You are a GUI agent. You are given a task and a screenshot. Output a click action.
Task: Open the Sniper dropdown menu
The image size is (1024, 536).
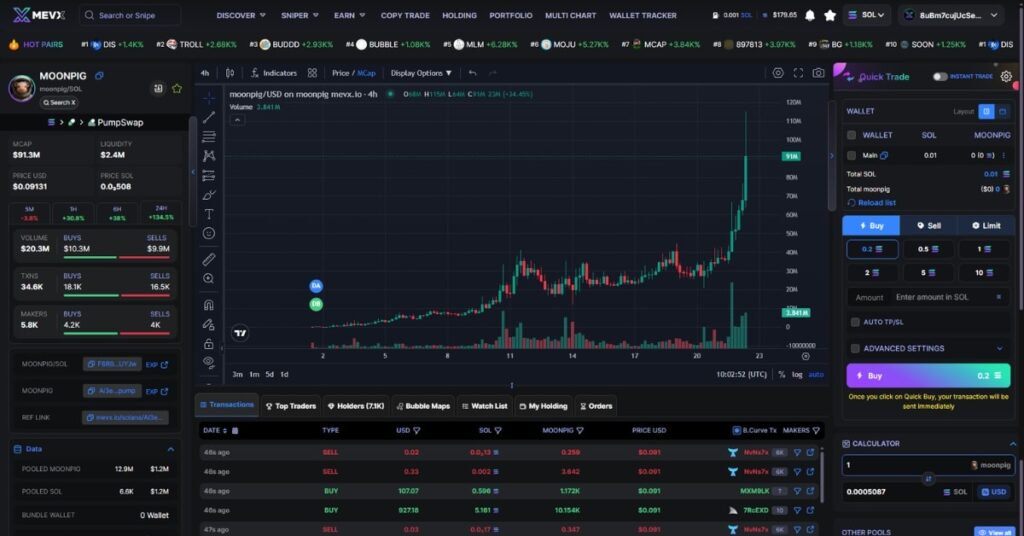tap(300, 15)
